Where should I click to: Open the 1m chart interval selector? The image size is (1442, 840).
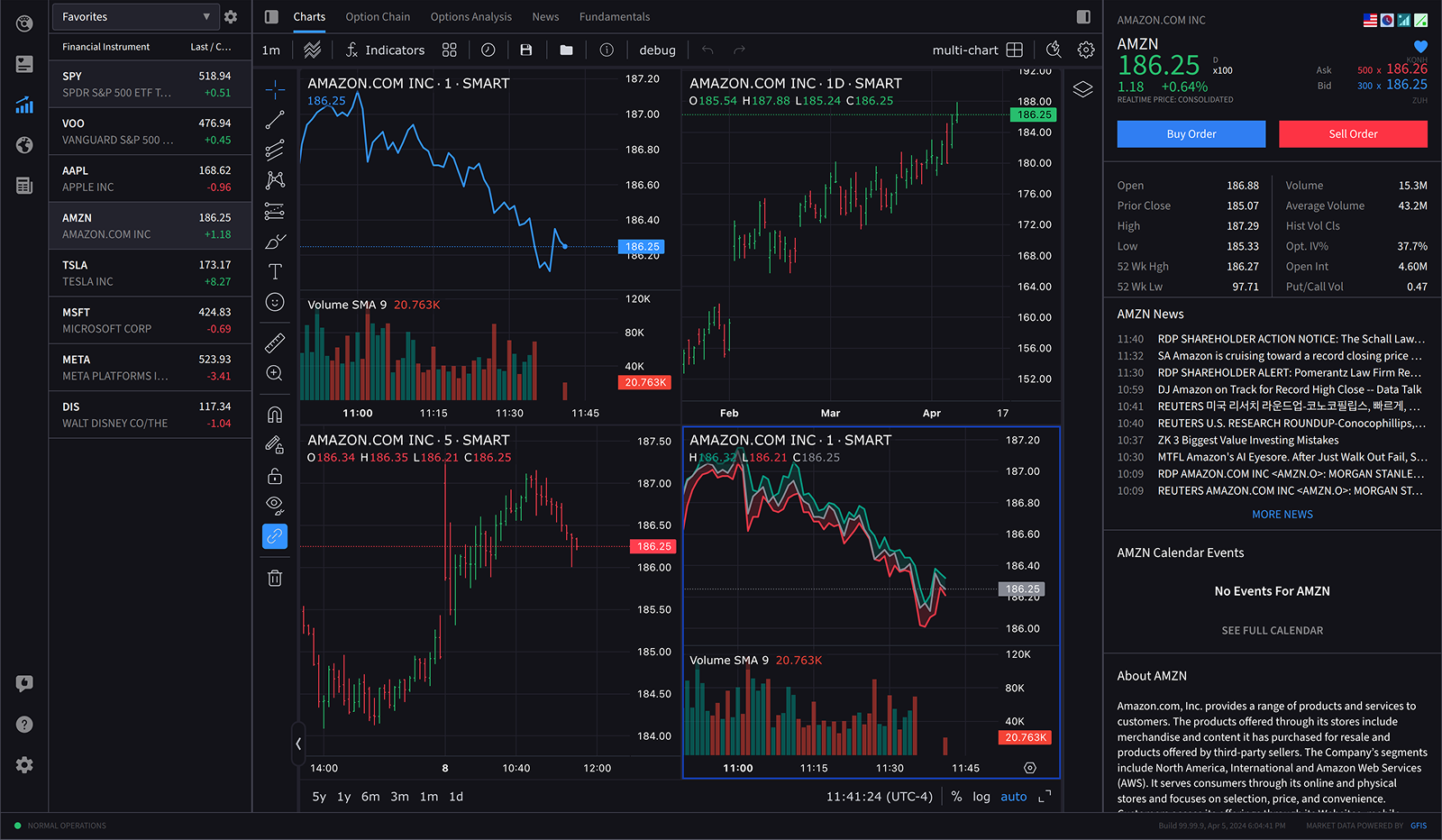coord(271,50)
